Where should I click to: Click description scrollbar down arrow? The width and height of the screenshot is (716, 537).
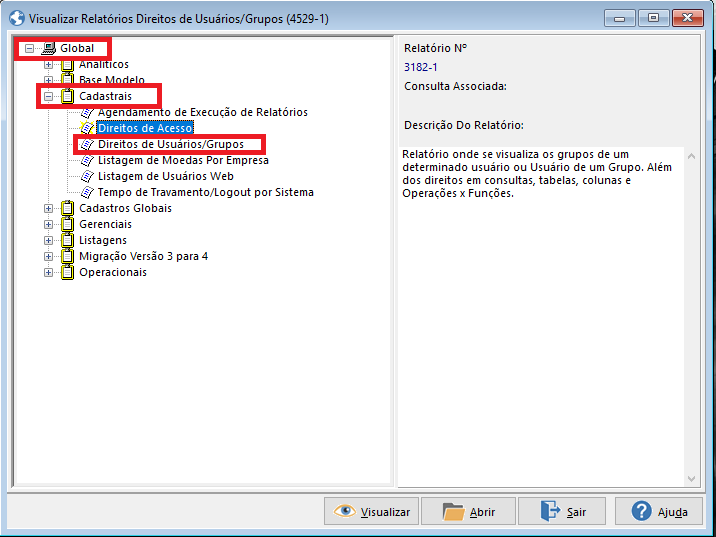pos(691,479)
